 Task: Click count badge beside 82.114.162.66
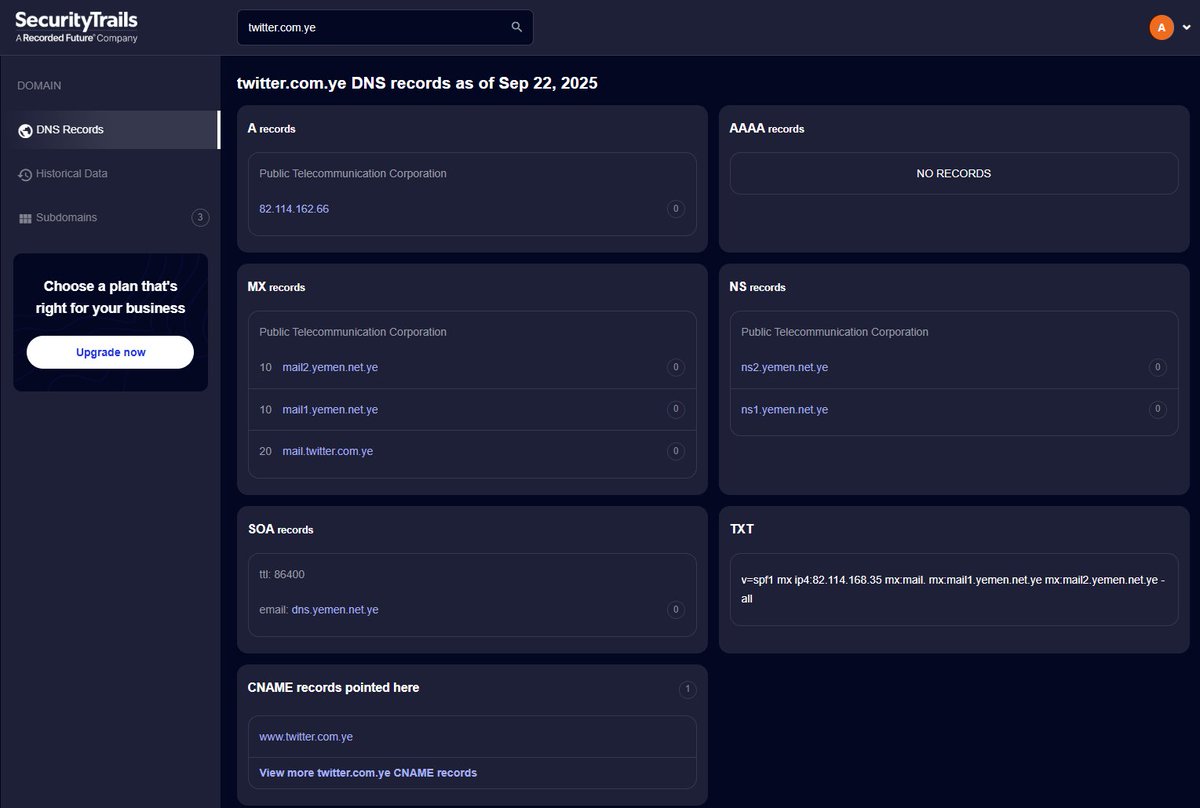point(676,209)
